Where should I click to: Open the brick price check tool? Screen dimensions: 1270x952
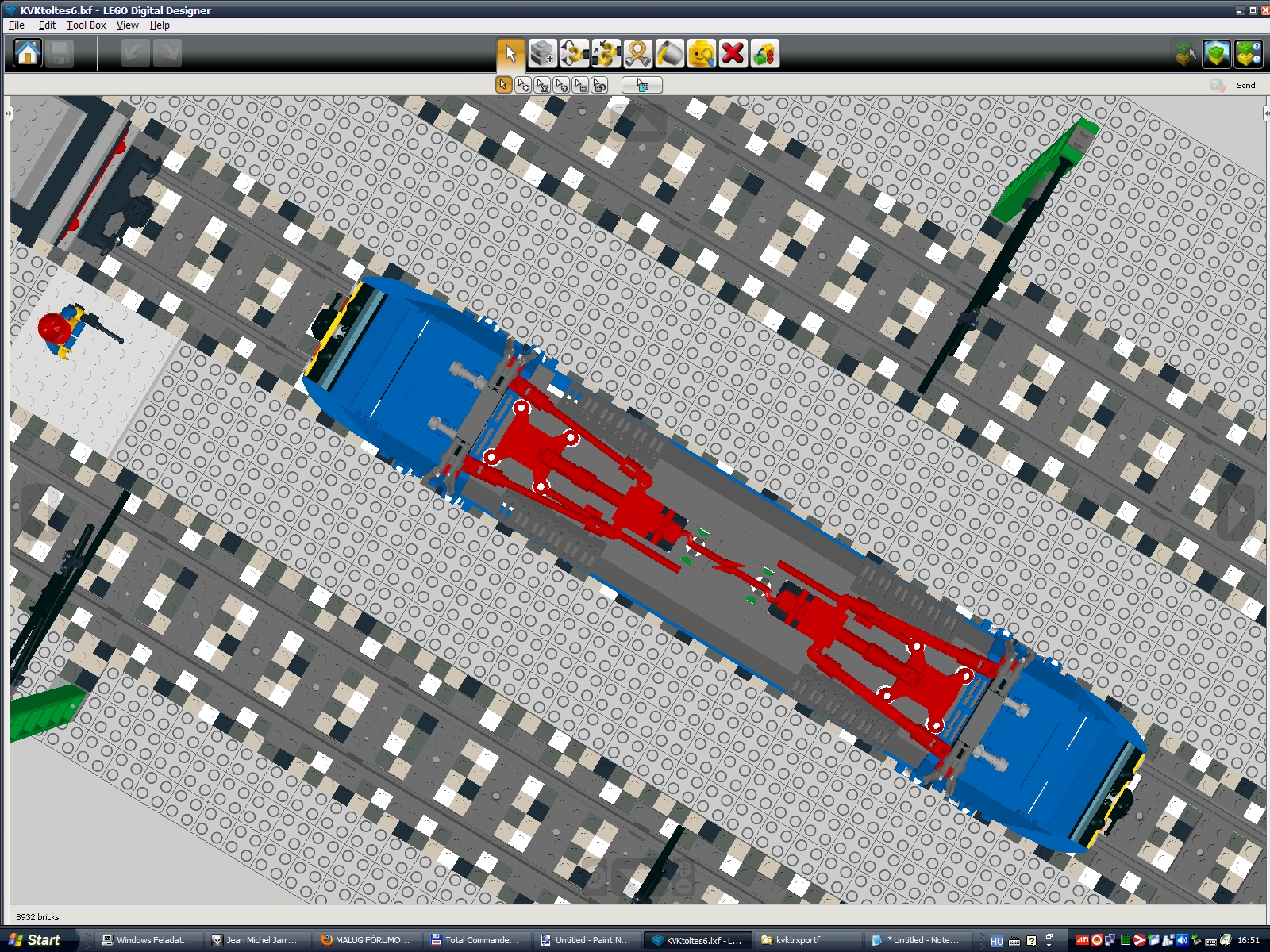[765, 54]
